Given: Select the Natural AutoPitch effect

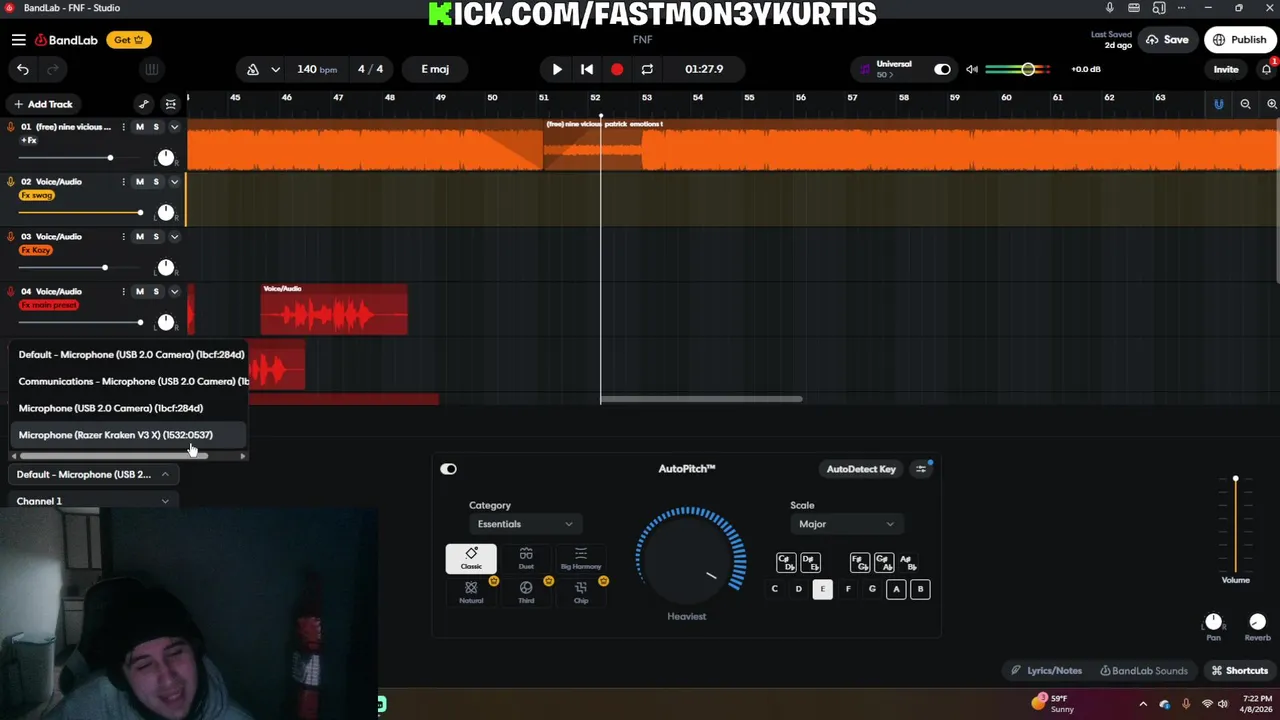Looking at the screenshot, I should tap(471, 592).
